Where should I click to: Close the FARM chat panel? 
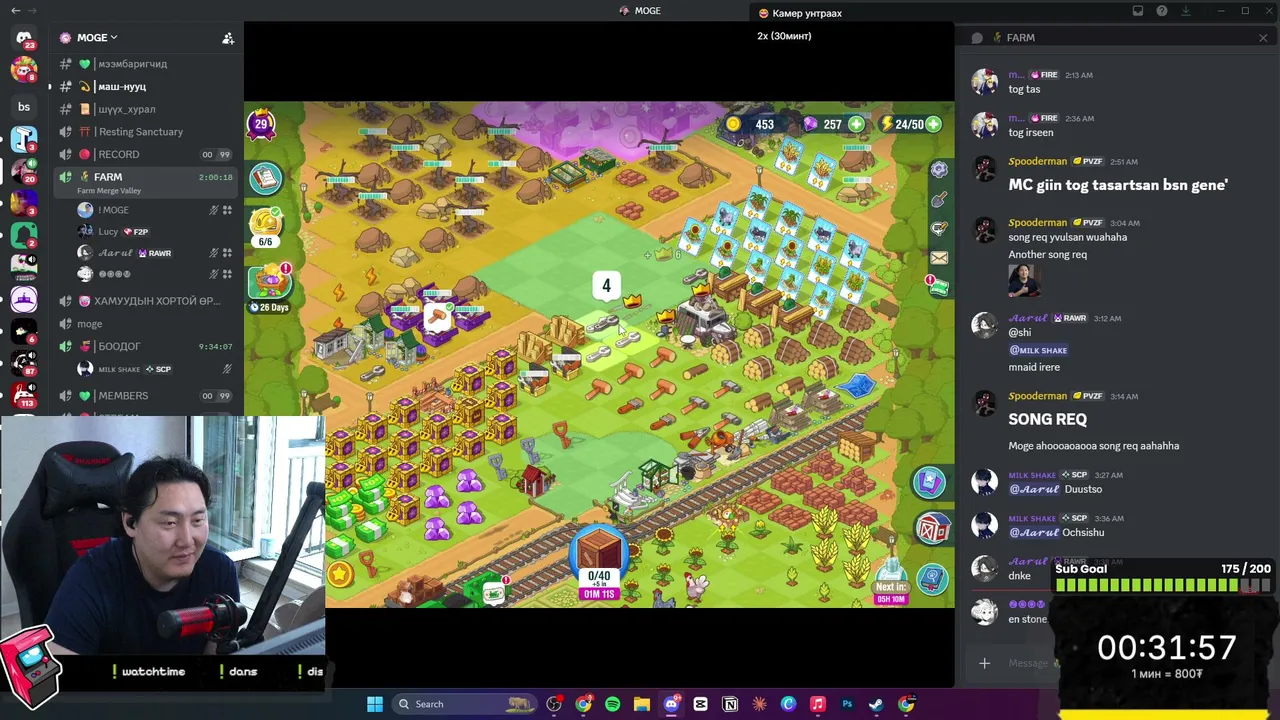[x=1263, y=38]
